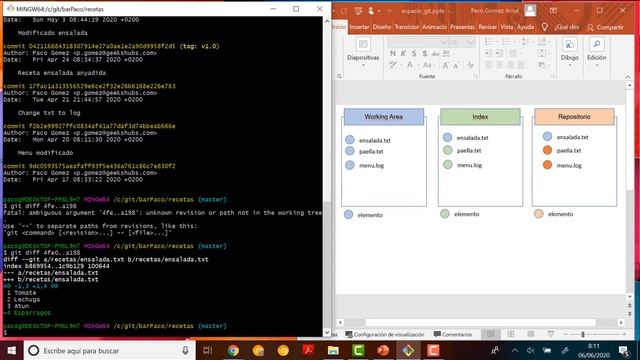Click the ¿Qué desea hacer? search lightbulb
Screen dimensions: 640x360
pyautogui.click(x=544, y=27)
